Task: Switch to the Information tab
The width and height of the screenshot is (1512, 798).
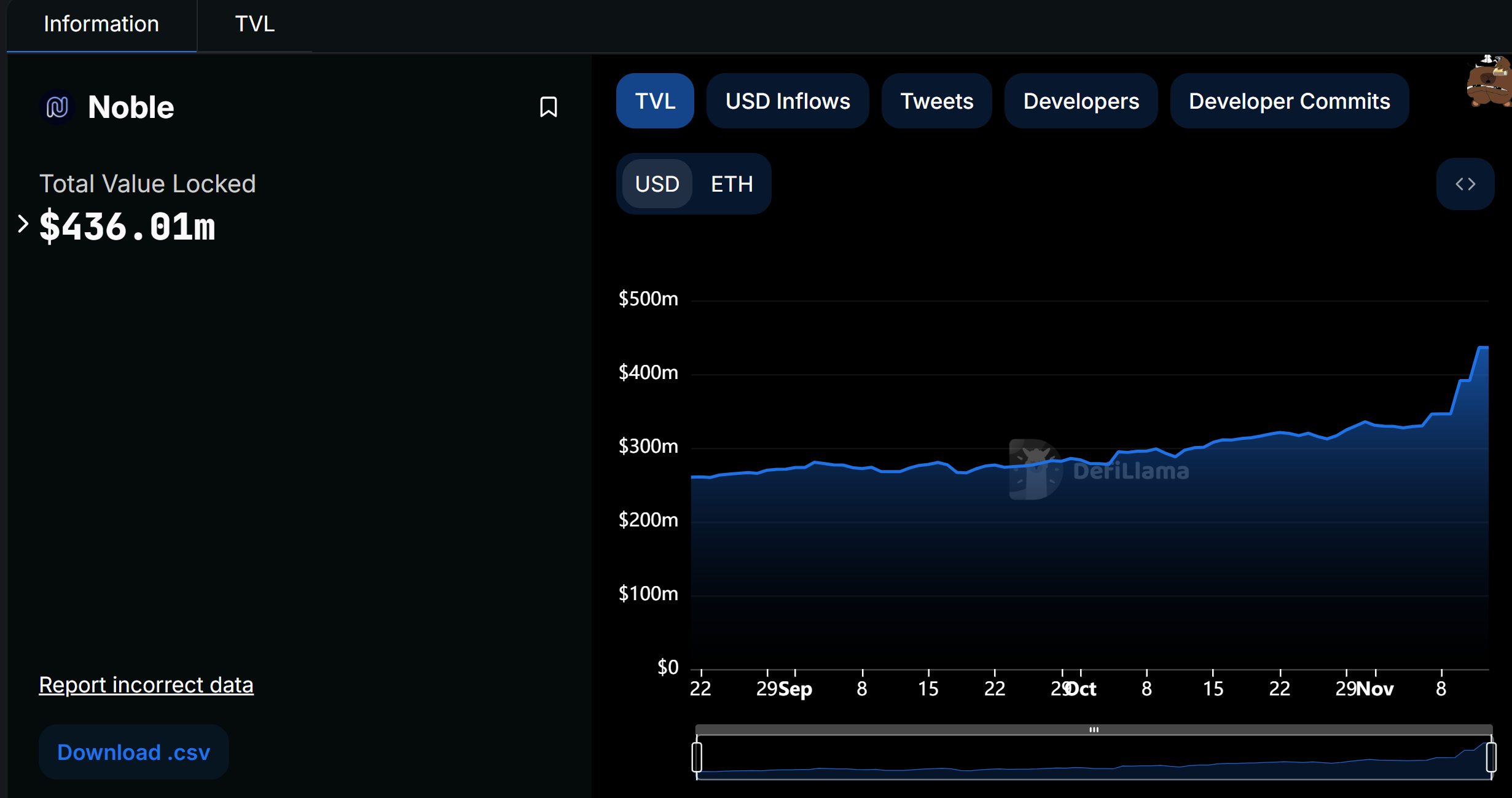Action: pyautogui.click(x=101, y=24)
